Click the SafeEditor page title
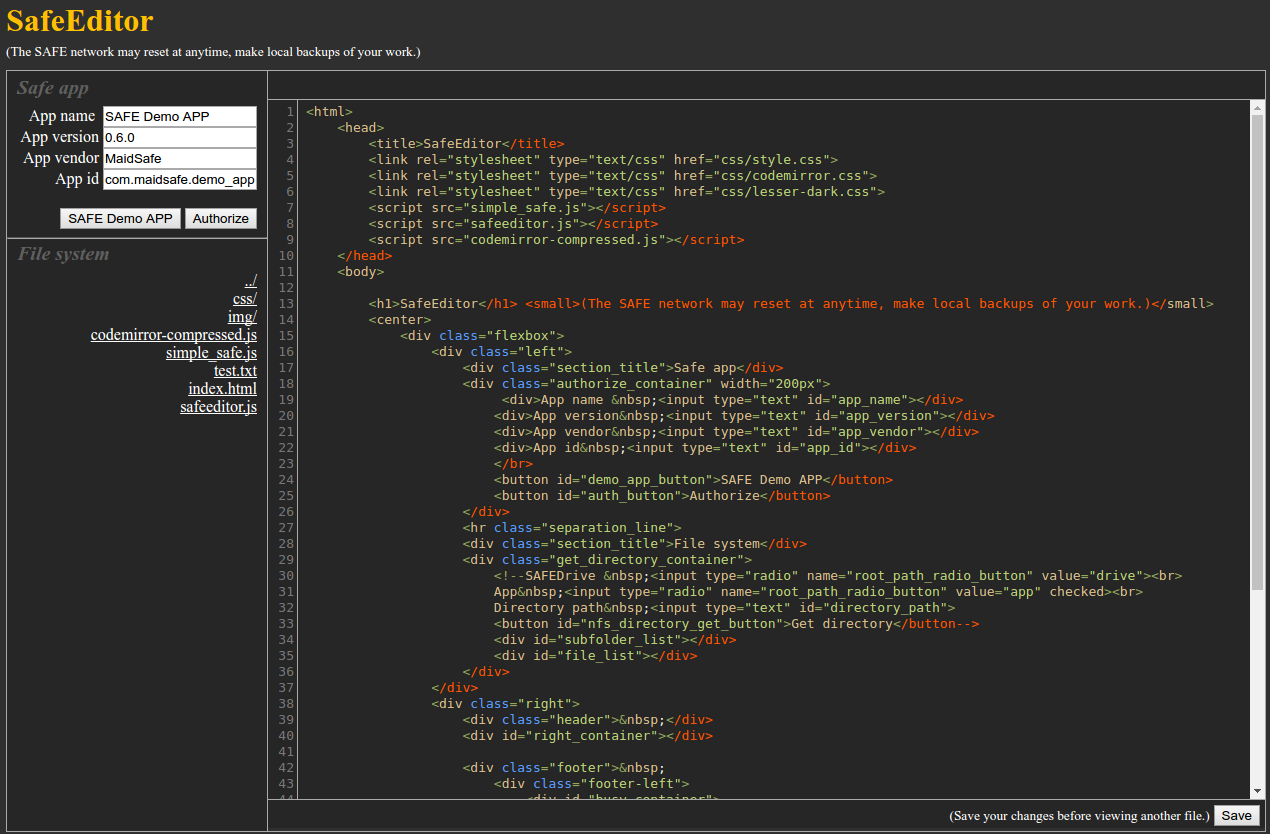 [x=80, y=21]
